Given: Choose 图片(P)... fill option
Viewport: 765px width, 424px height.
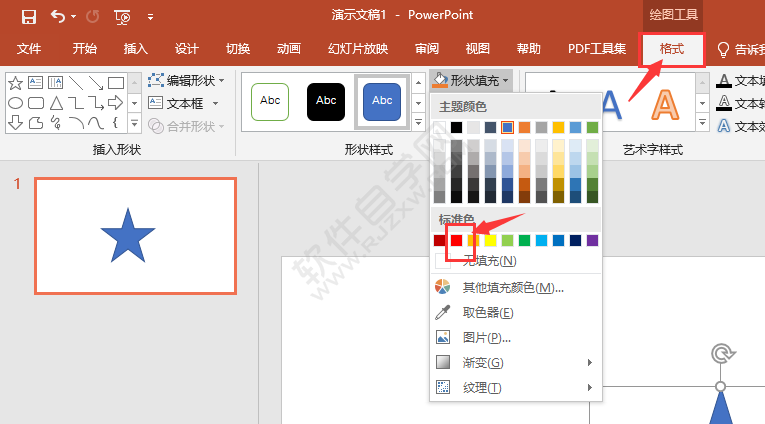Looking at the screenshot, I should point(516,337).
